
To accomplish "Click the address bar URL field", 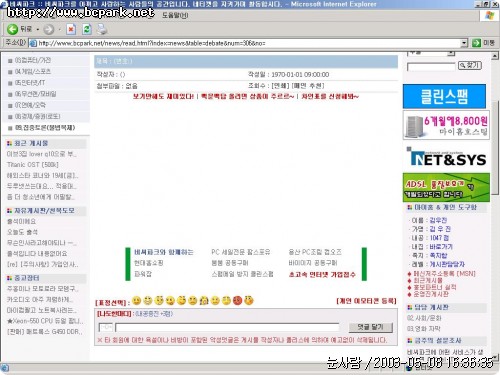I will (x=248, y=43).
